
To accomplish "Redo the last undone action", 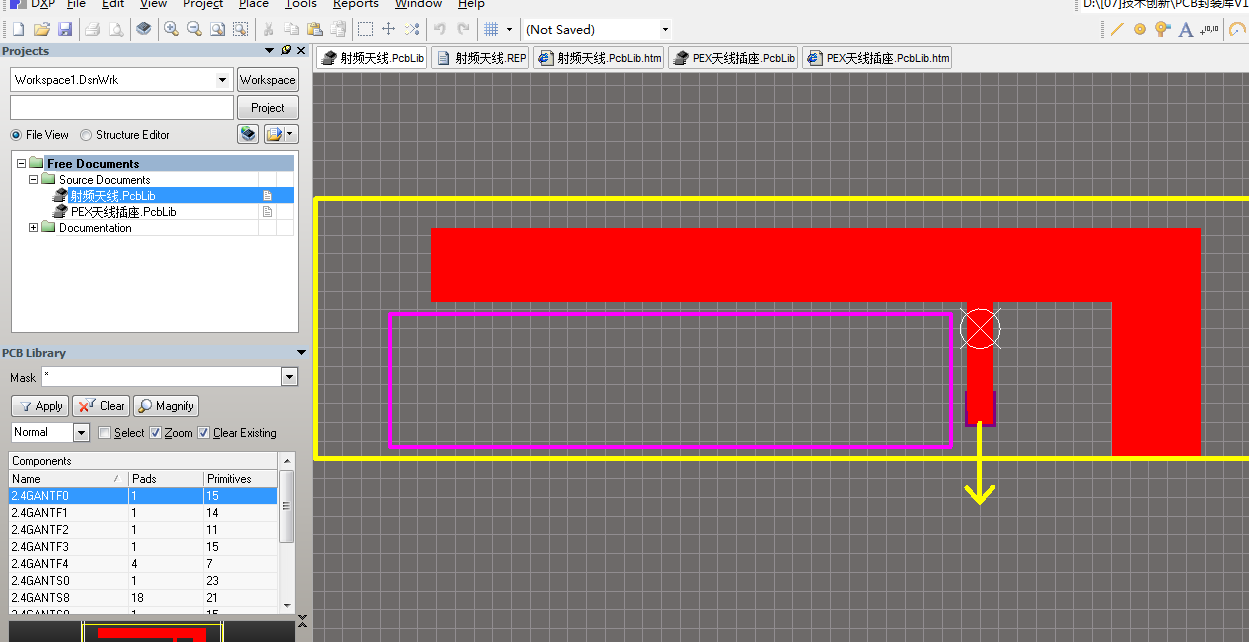I will 463,29.
